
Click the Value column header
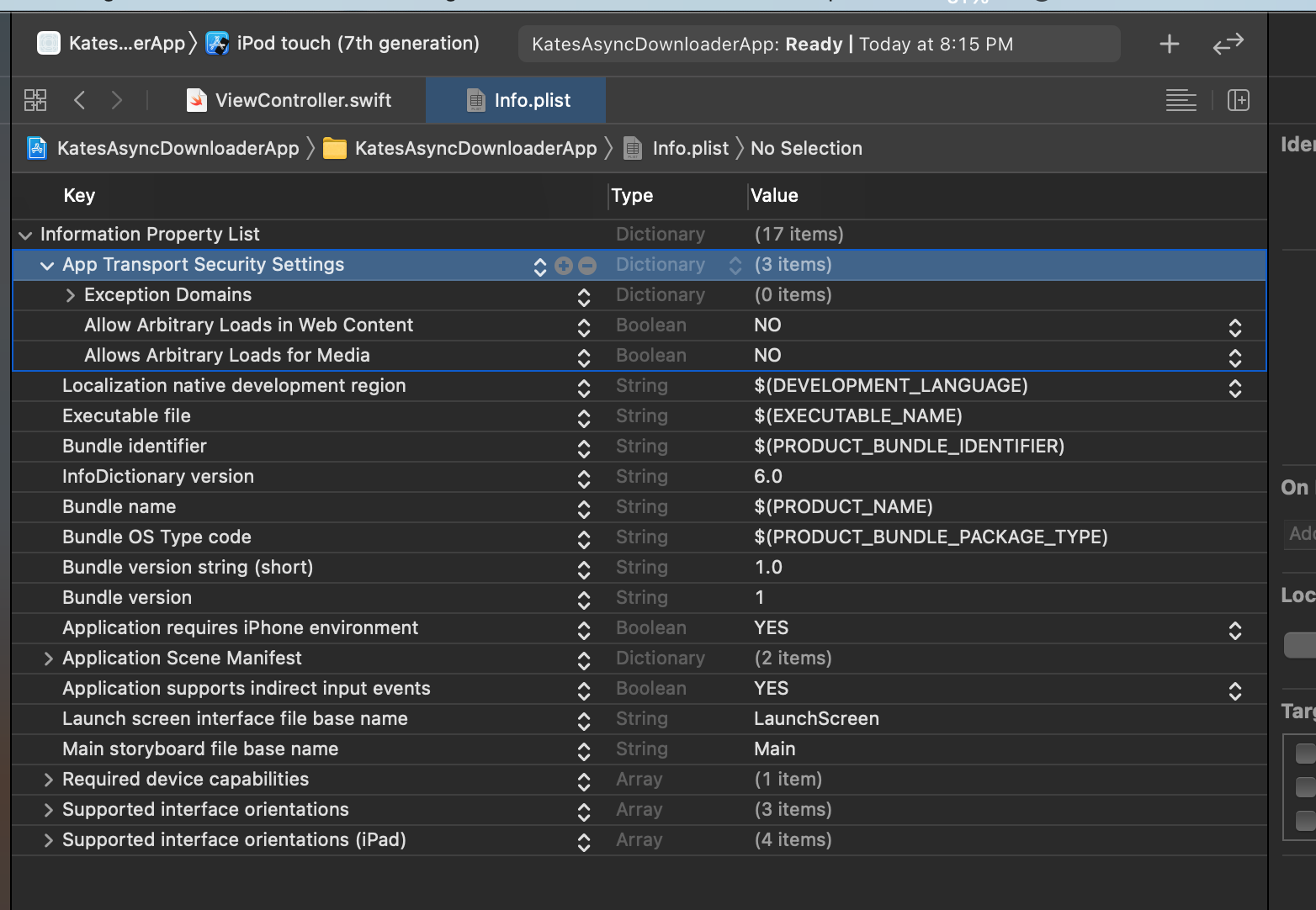tap(774, 195)
